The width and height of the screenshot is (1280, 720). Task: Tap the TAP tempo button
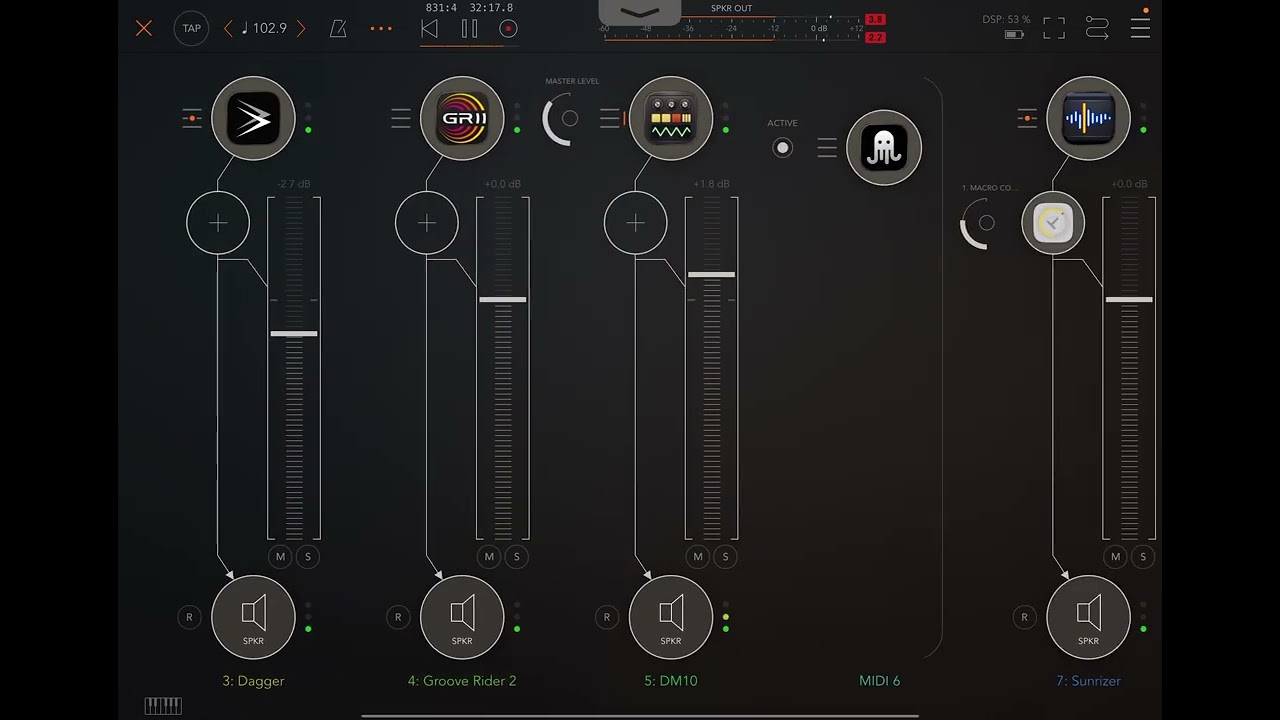tap(191, 28)
